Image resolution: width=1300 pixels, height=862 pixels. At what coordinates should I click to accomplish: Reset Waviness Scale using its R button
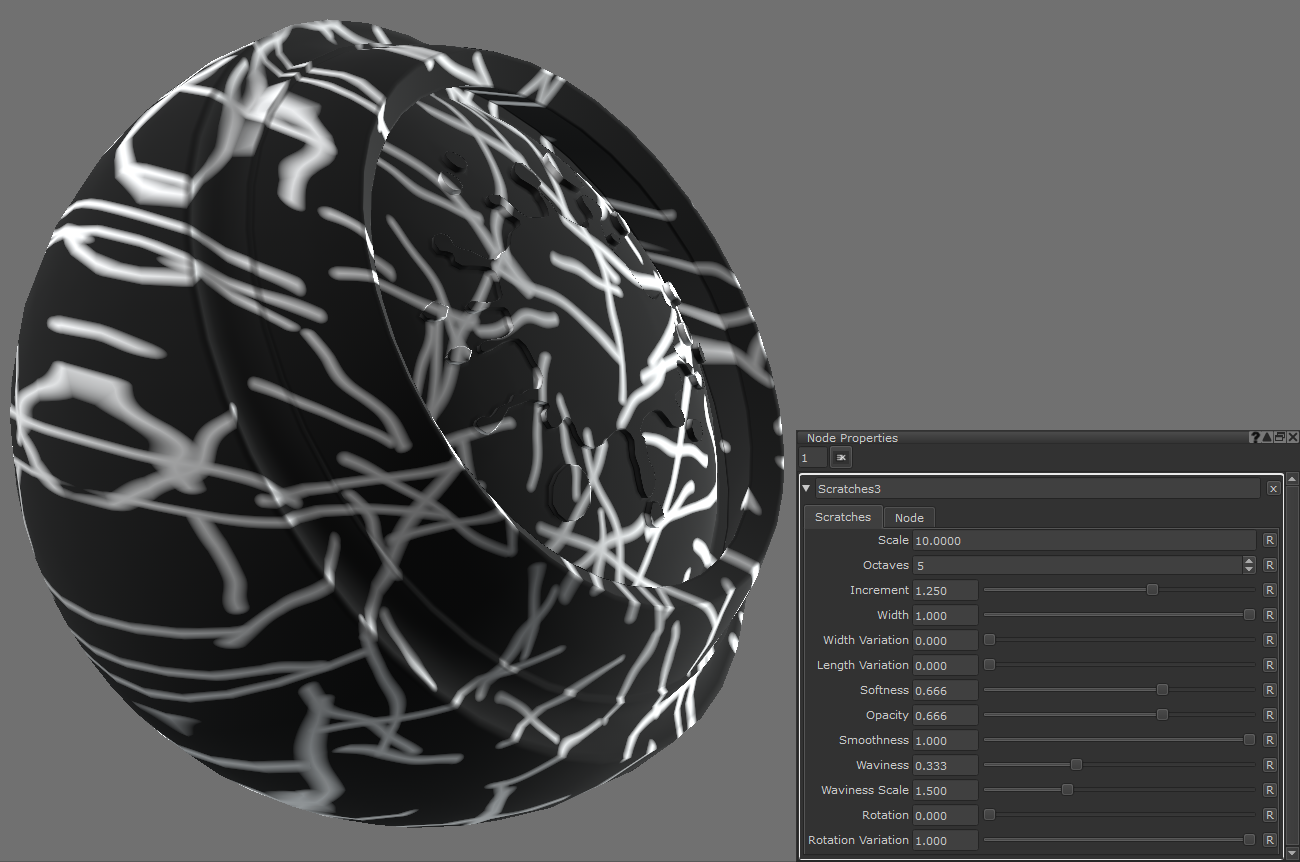[1270, 790]
